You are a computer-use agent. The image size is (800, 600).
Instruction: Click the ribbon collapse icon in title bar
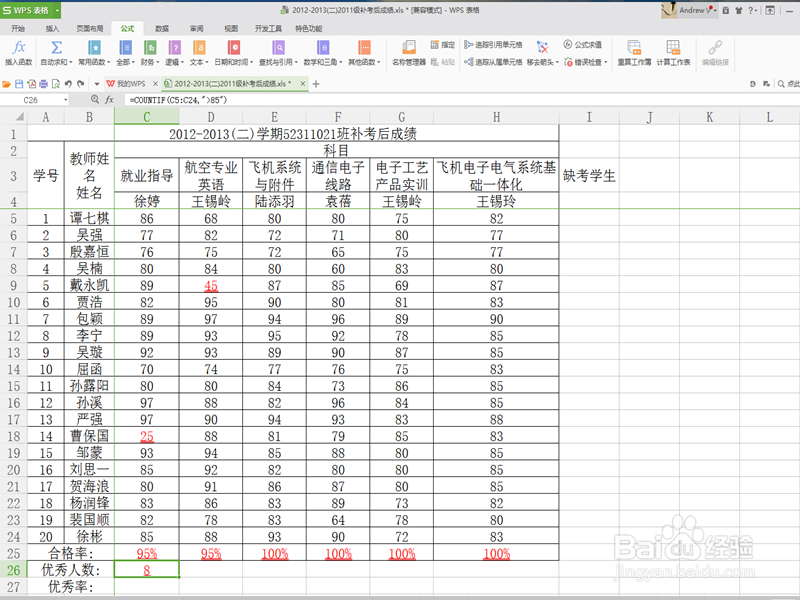770,10
